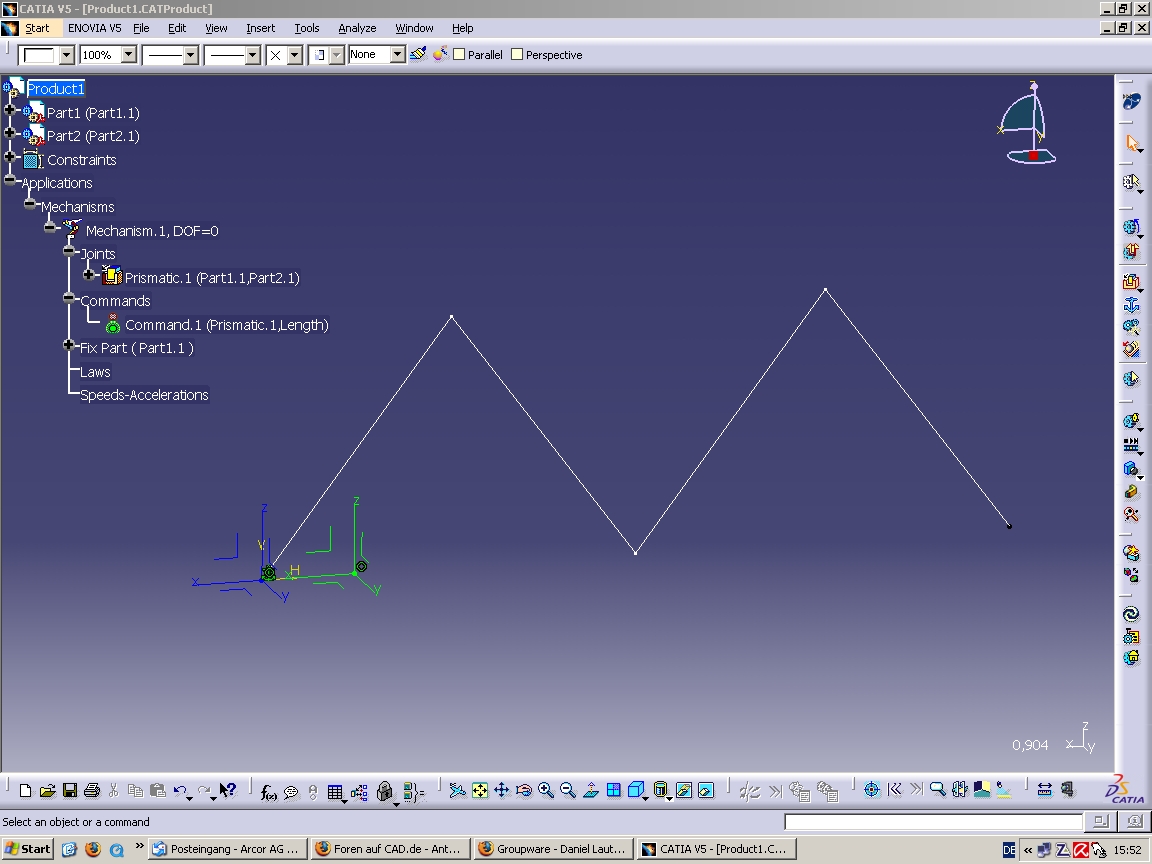Image resolution: width=1152 pixels, height=864 pixels.
Task: Toggle the Perspective checkbox
Action: pos(517,54)
